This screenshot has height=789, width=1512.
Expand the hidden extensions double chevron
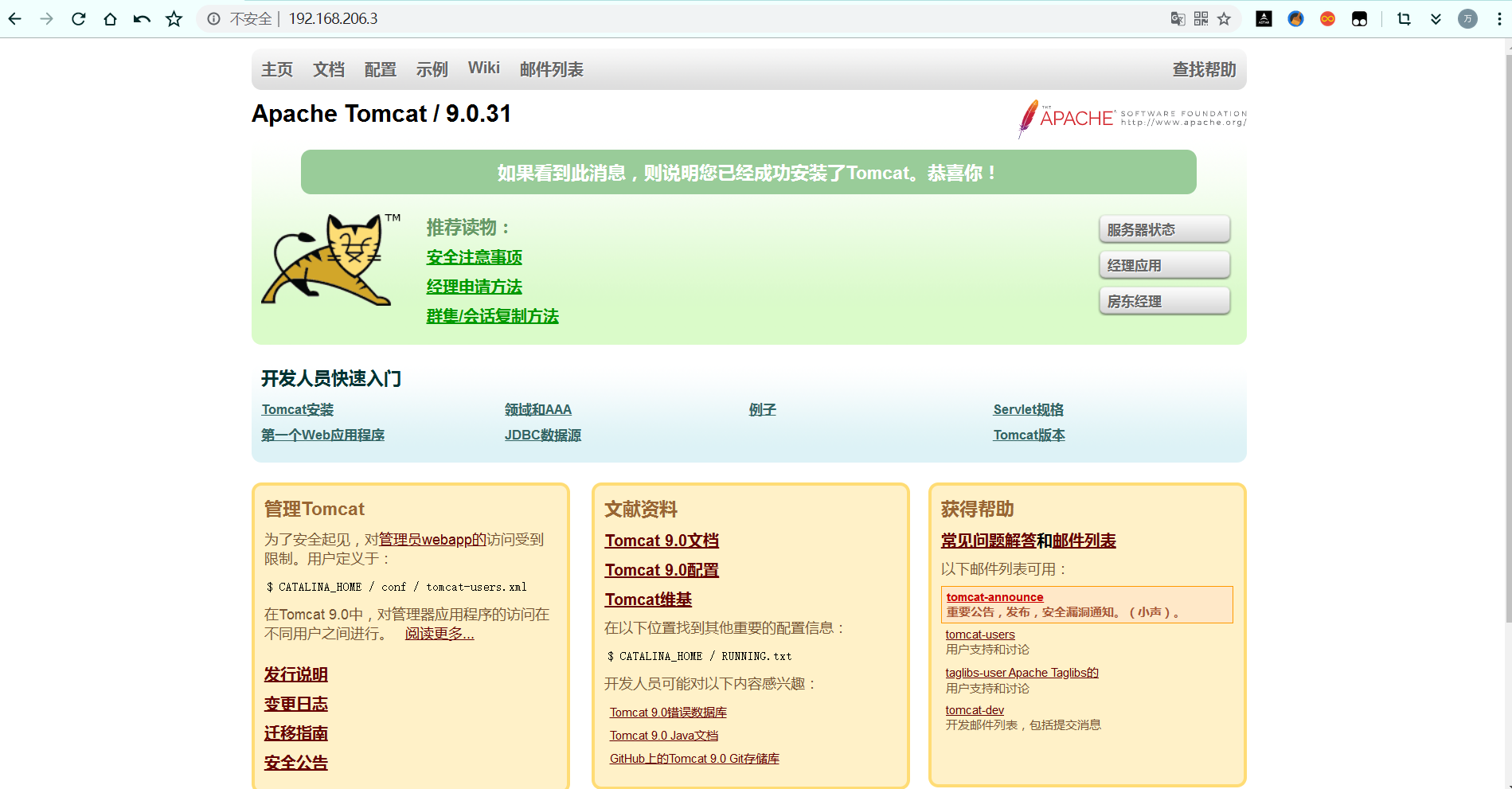1436,19
